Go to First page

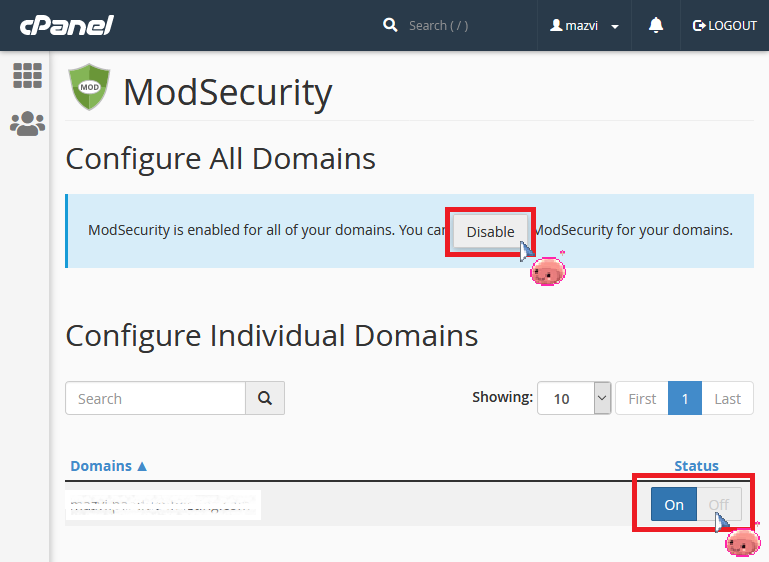(x=642, y=398)
